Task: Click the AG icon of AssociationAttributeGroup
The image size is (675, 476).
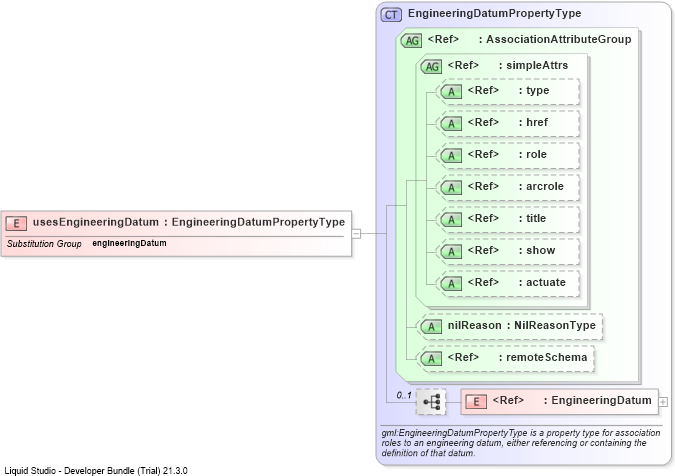Action: tap(411, 40)
